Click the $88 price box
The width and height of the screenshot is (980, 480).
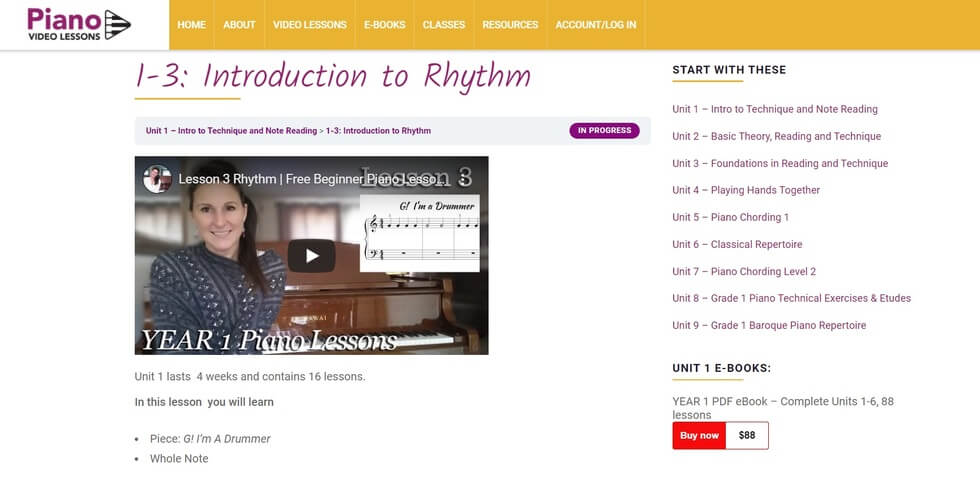(747, 436)
